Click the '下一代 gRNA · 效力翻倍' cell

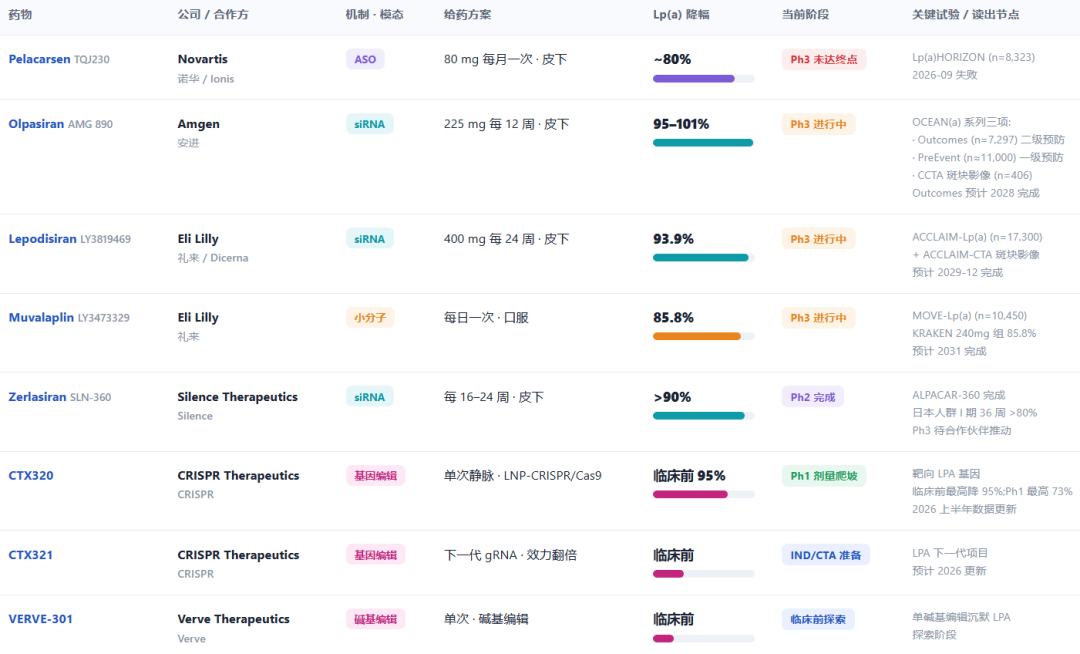coord(510,555)
